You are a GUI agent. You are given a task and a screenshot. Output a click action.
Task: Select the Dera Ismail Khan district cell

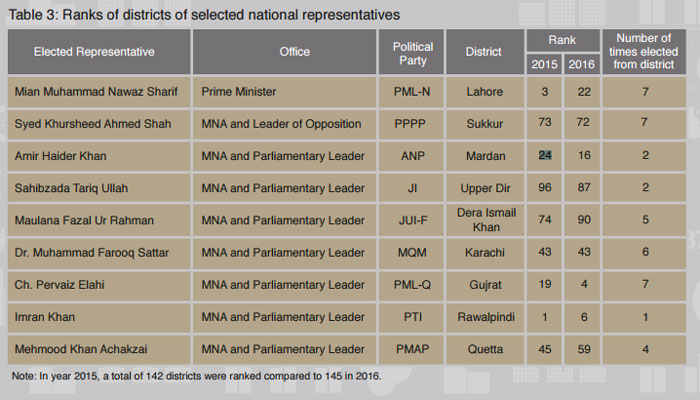tap(485, 220)
